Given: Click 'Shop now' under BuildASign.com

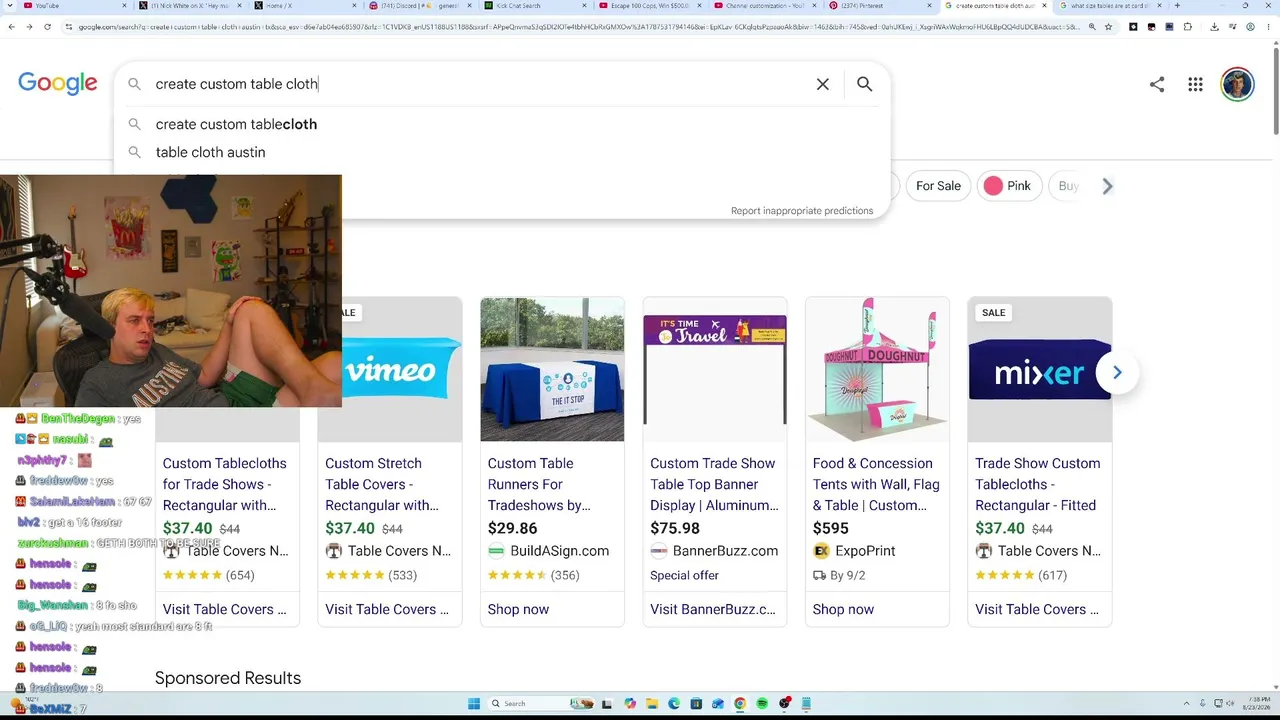Looking at the screenshot, I should point(518,609).
